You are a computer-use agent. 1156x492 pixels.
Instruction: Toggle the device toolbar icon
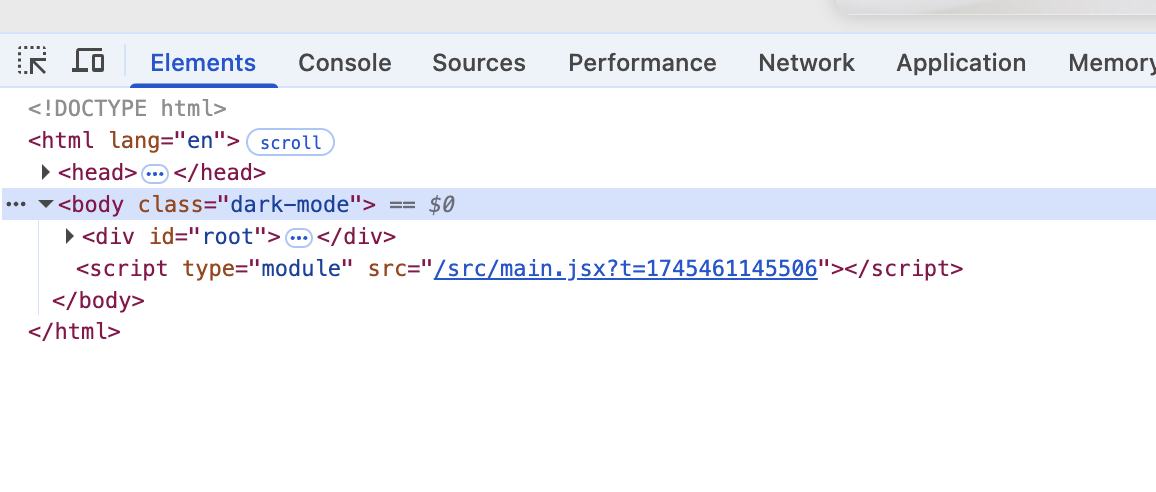click(x=88, y=60)
